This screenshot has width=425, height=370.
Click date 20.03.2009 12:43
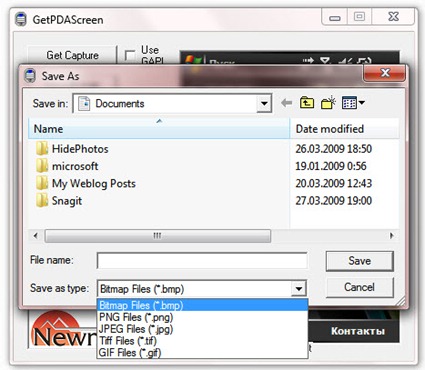[x=333, y=183]
